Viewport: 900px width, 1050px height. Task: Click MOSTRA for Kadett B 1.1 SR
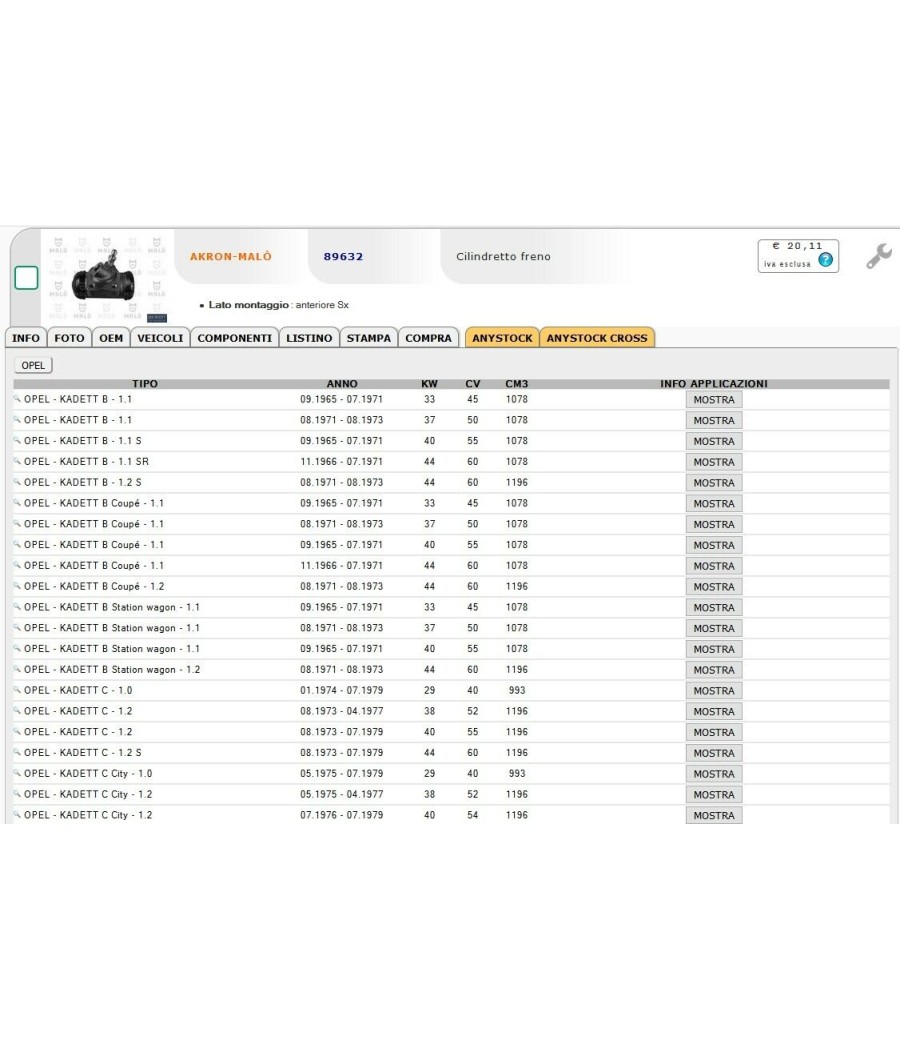714,462
